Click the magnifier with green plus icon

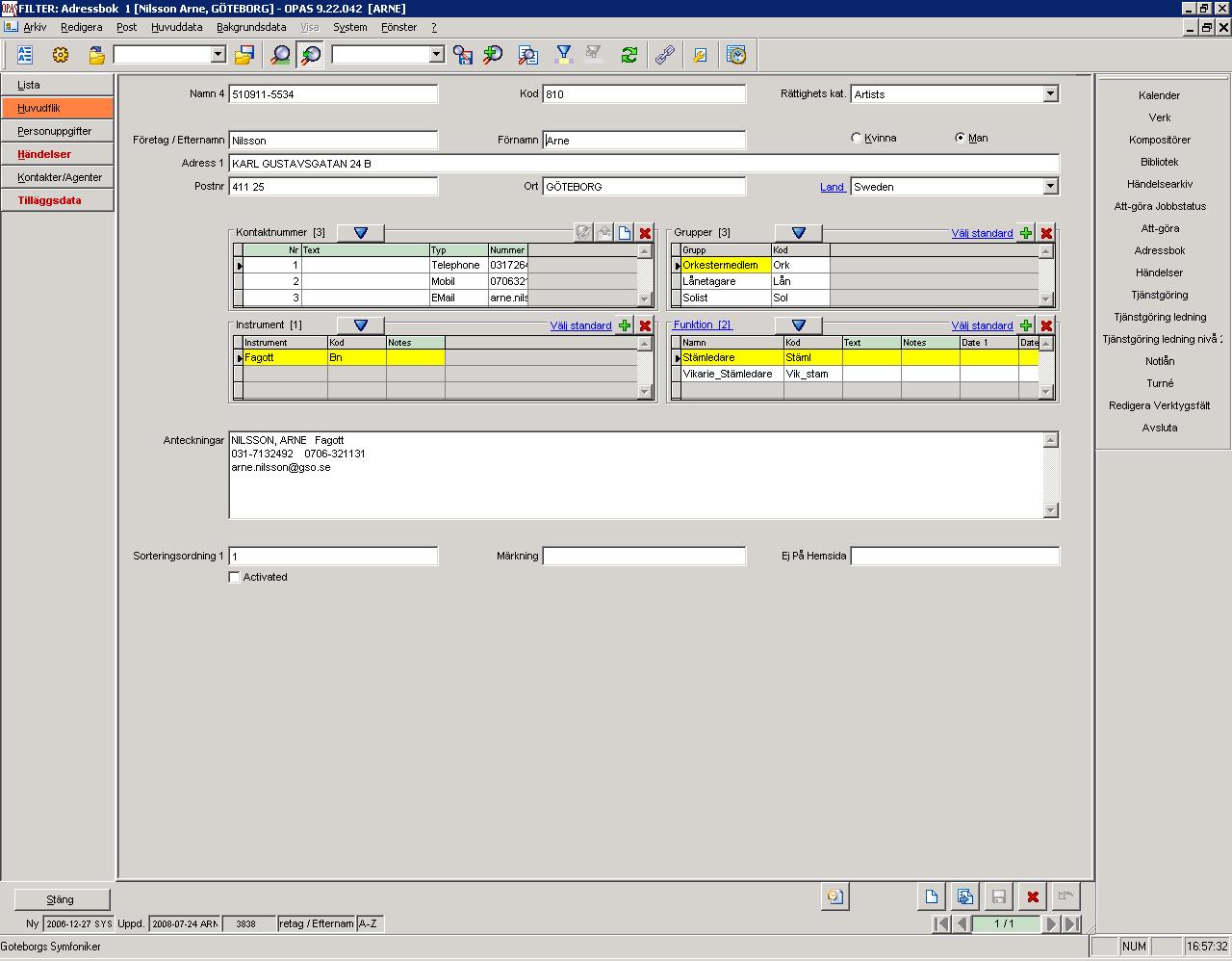pos(493,55)
